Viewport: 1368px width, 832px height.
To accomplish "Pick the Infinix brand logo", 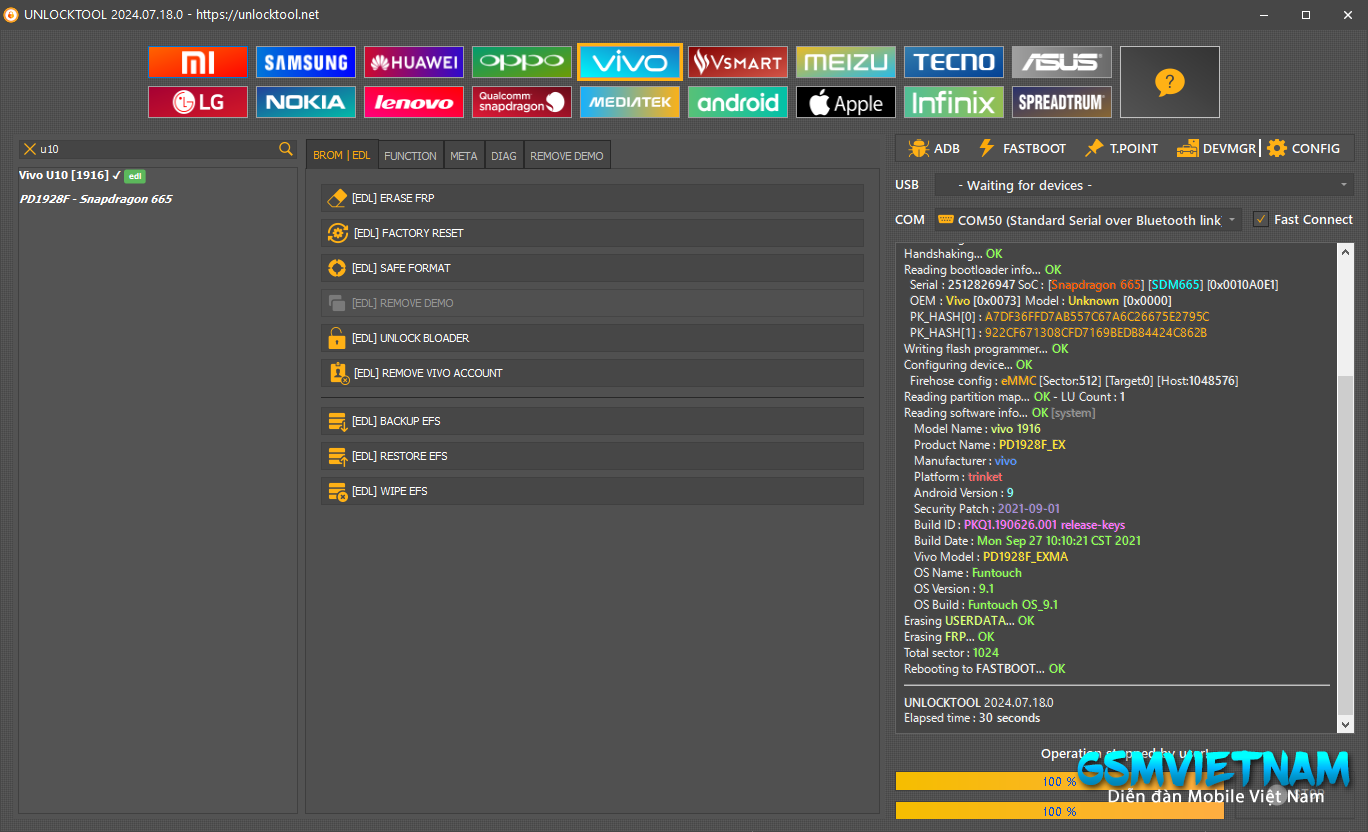I will pos(954,102).
